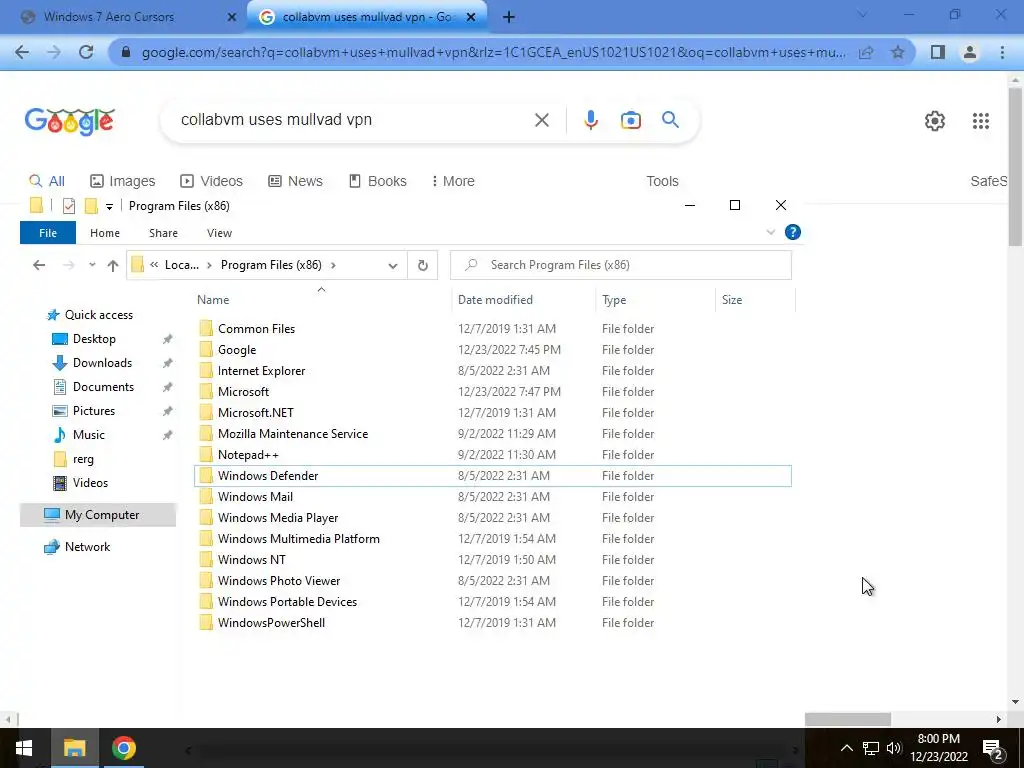Click Chrome's vertical scrollbar thumb
Screen dimensions: 1024x768
pos(1015,167)
